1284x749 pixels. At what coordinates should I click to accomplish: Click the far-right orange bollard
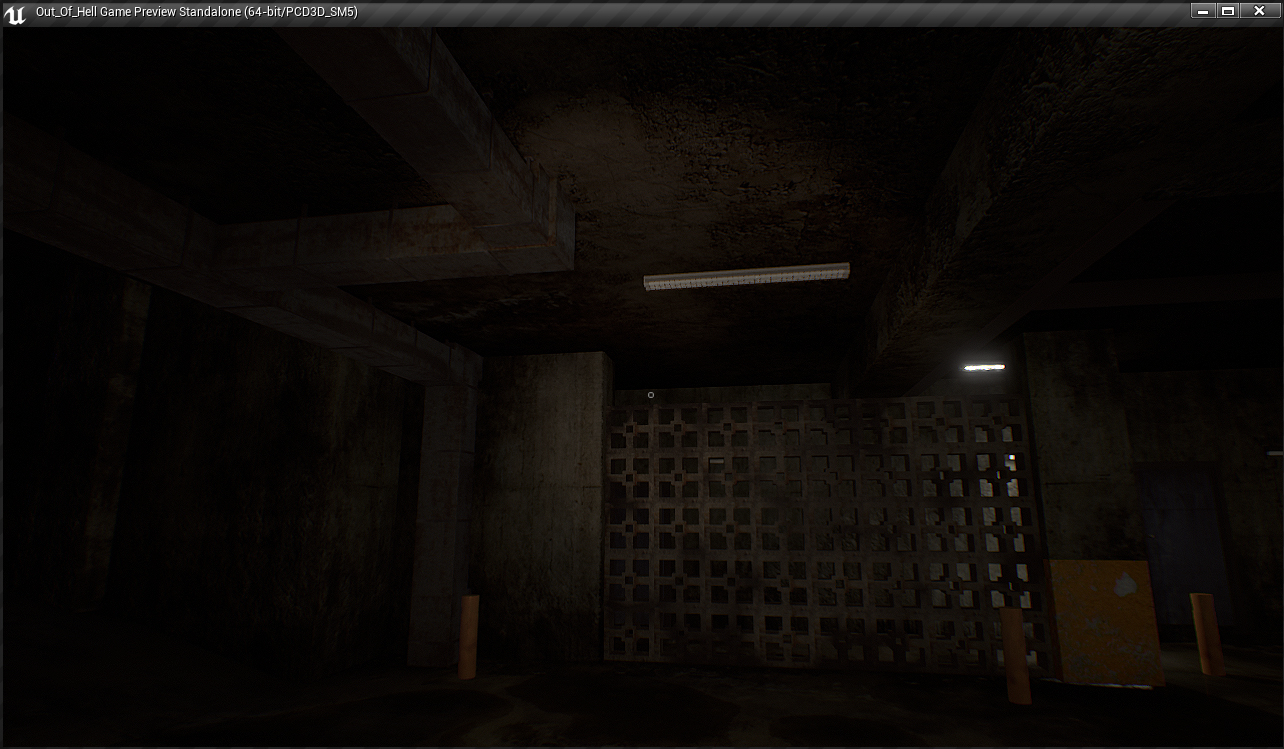[x=1207, y=632]
